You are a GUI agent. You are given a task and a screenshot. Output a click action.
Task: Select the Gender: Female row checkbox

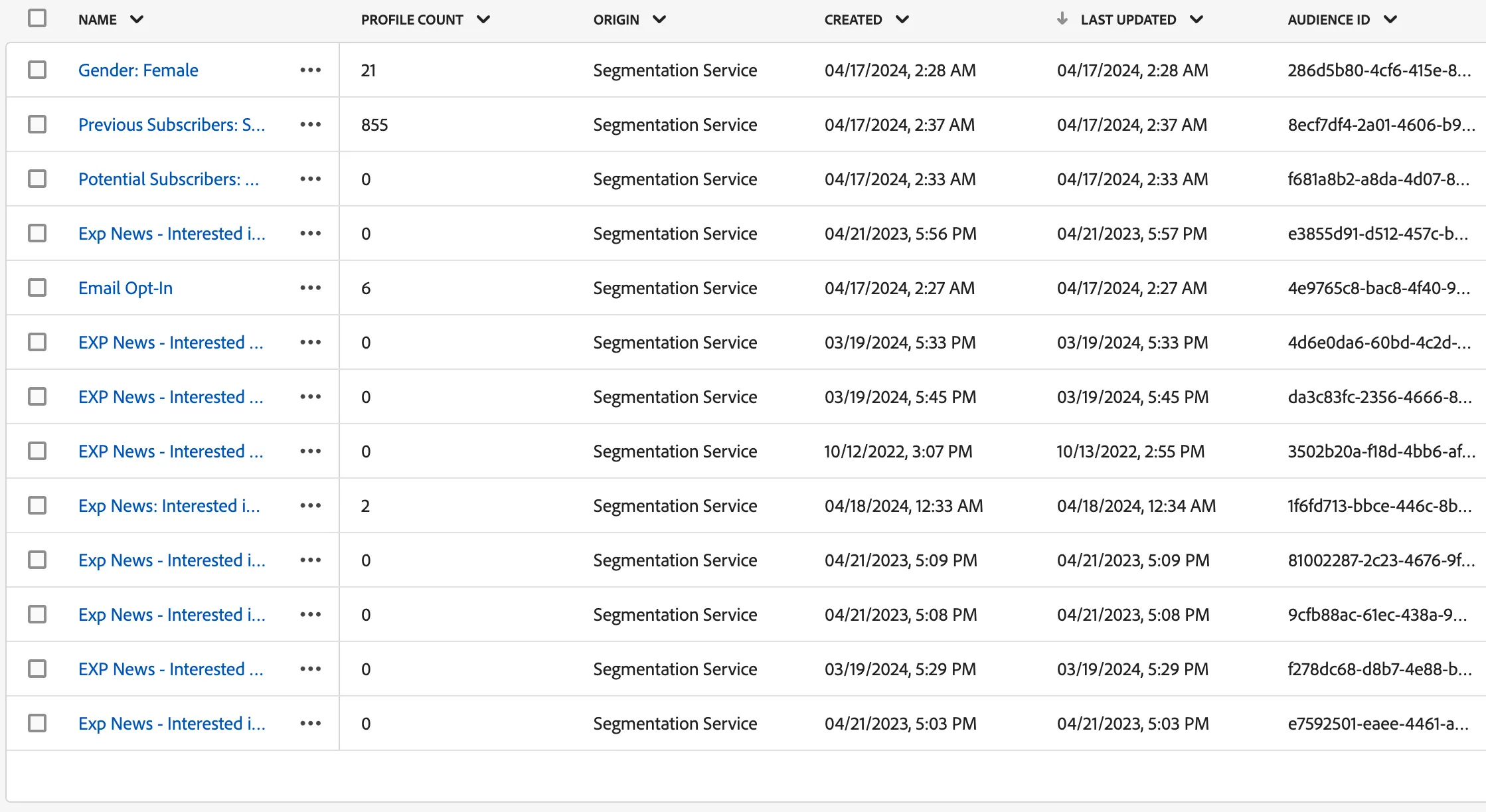[x=37, y=70]
